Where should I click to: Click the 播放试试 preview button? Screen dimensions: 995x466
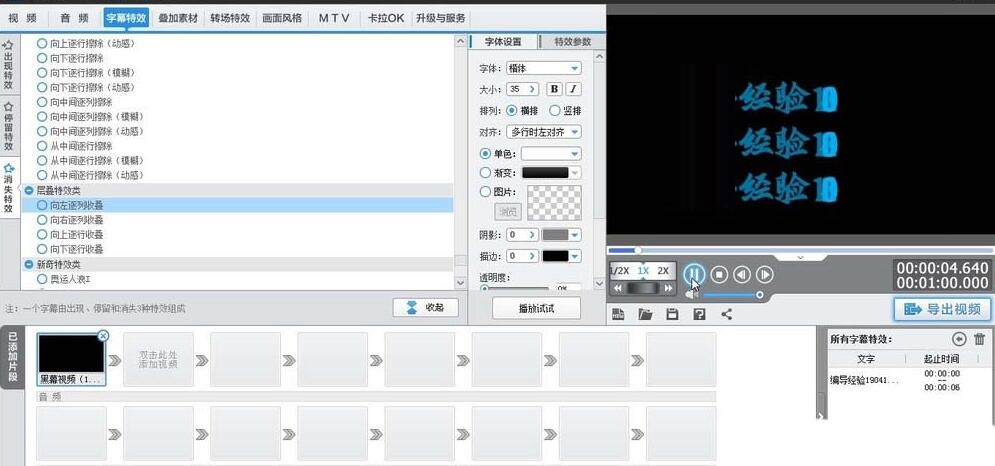pos(536,308)
